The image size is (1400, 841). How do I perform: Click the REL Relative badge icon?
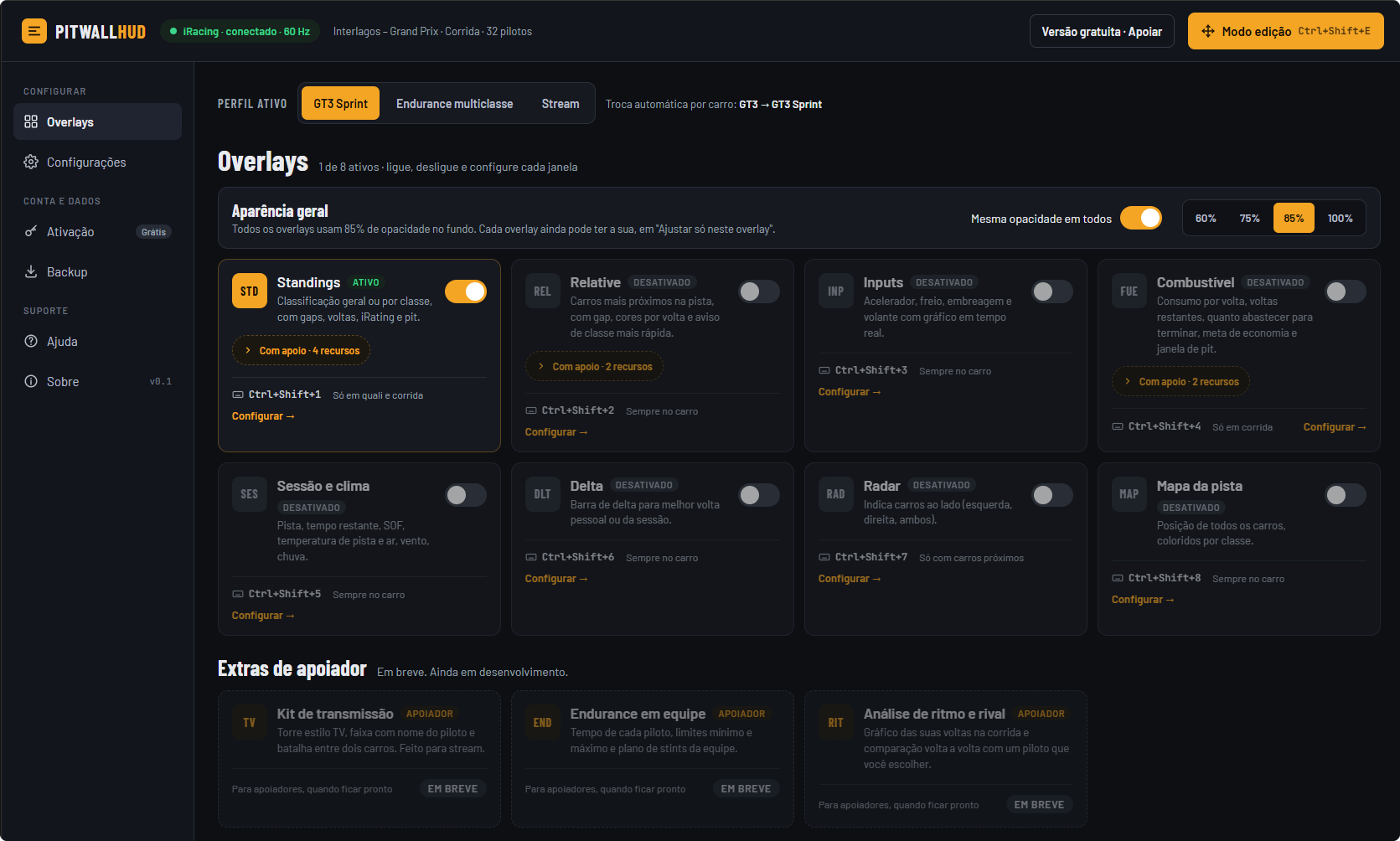[x=543, y=291]
